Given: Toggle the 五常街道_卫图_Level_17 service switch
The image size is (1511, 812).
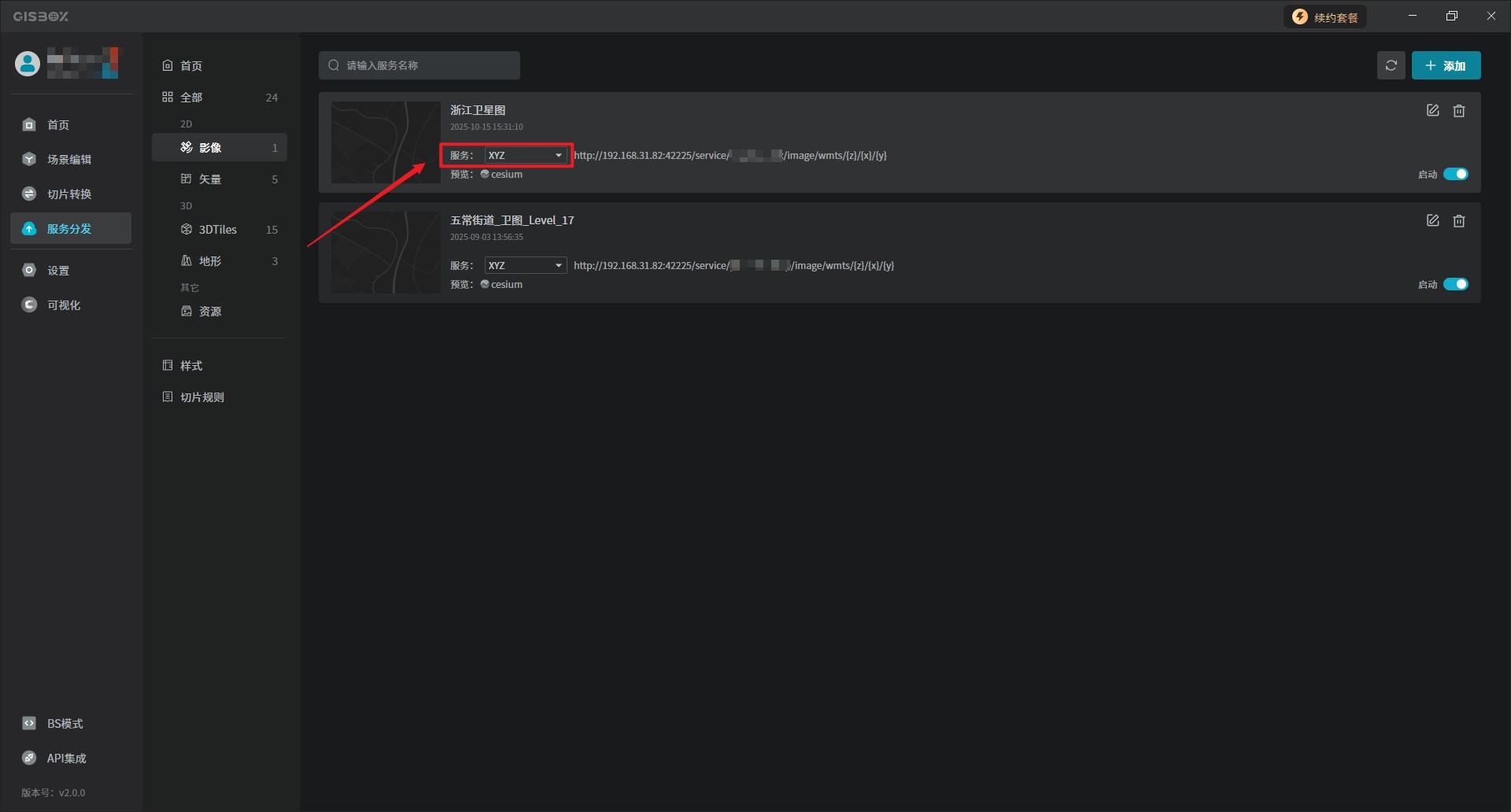Looking at the screenshot, I should (x=1455, y=284).
